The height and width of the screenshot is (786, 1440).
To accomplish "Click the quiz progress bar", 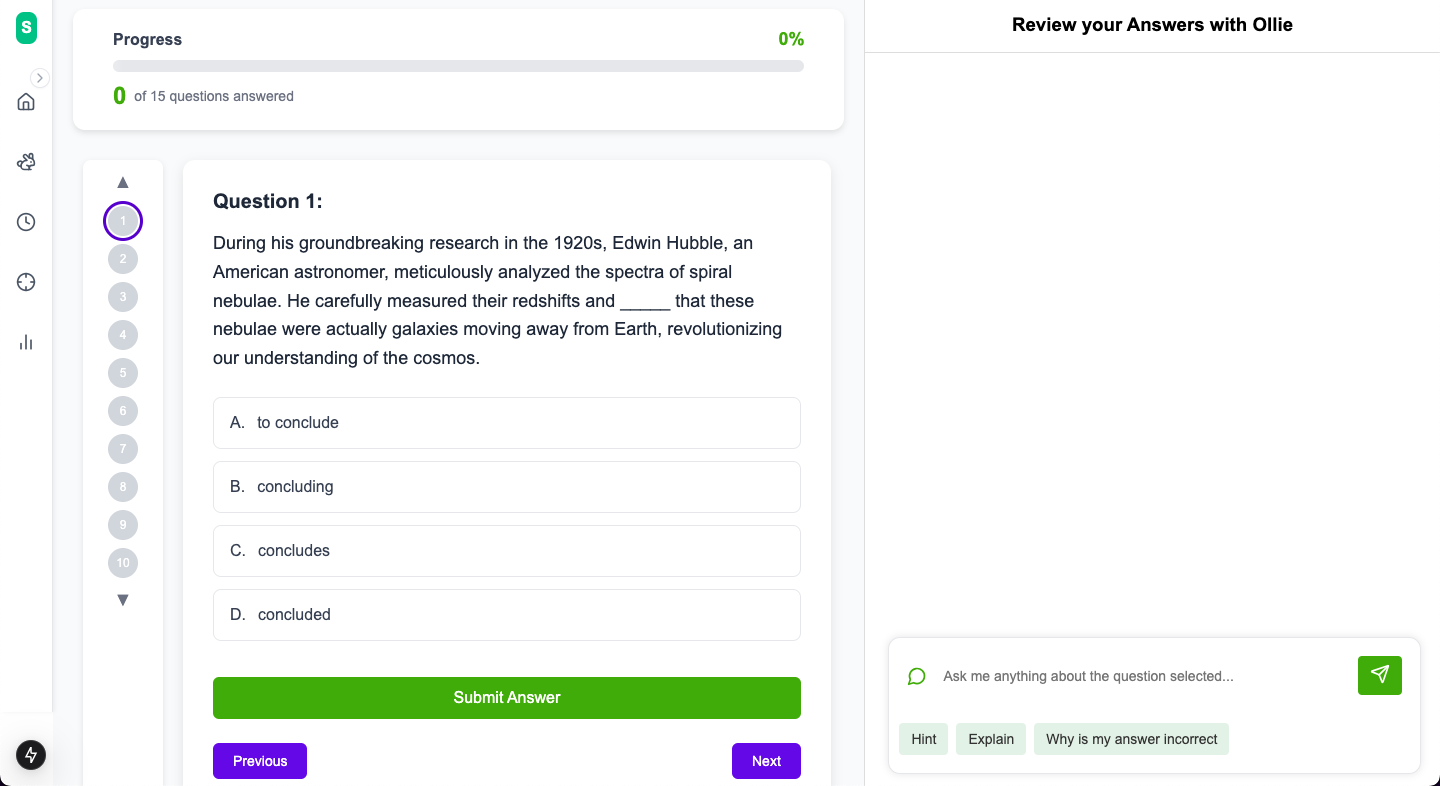I will pyautogui.click(x=458, y=66).
